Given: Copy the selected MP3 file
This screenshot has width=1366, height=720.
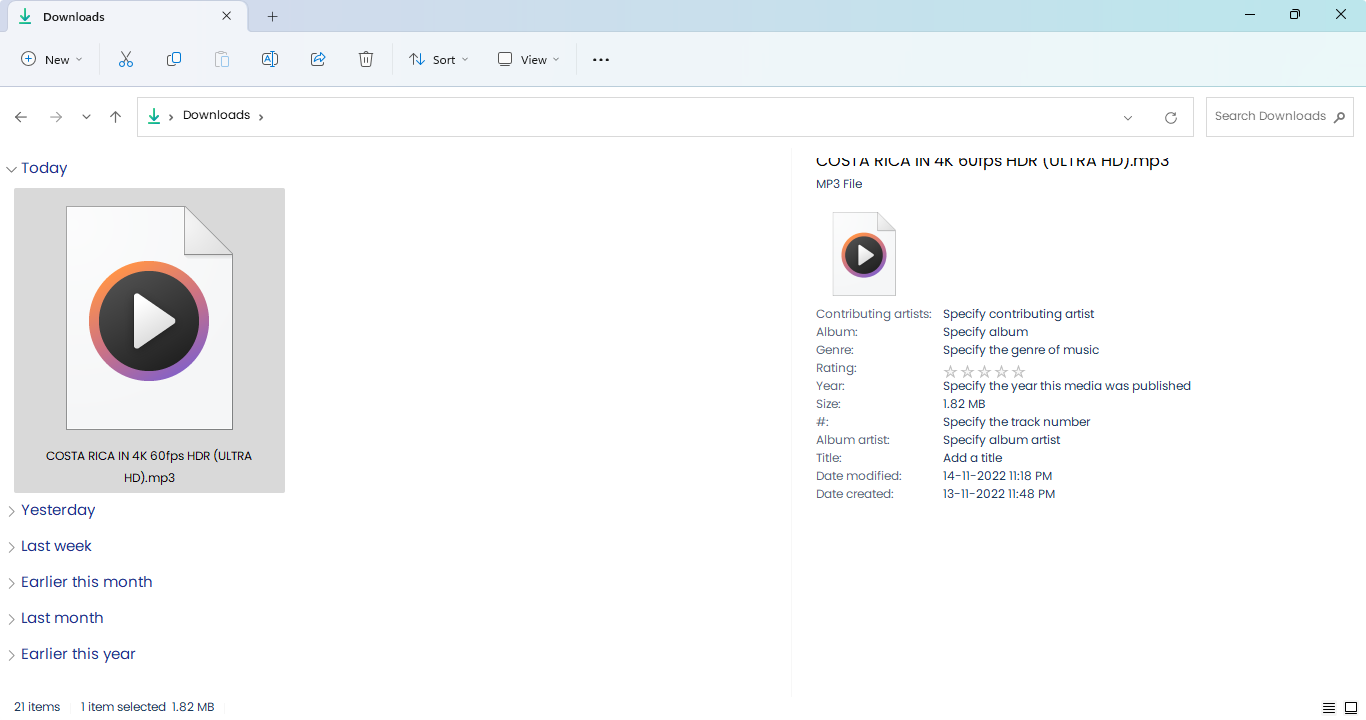Looking at the screenshot, I should 174,59.
